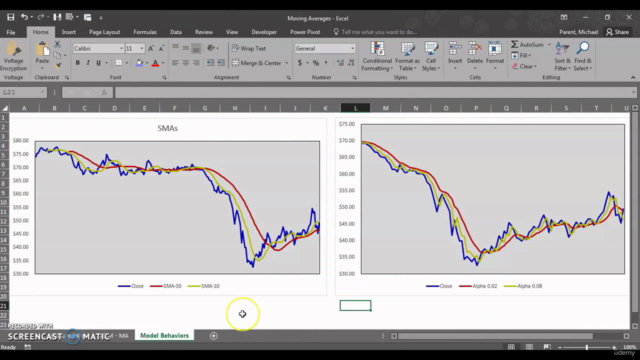Open Format as Table gallery
This screenshot has height=360, width=640.
pyautogui.click(x=407, y=56)
